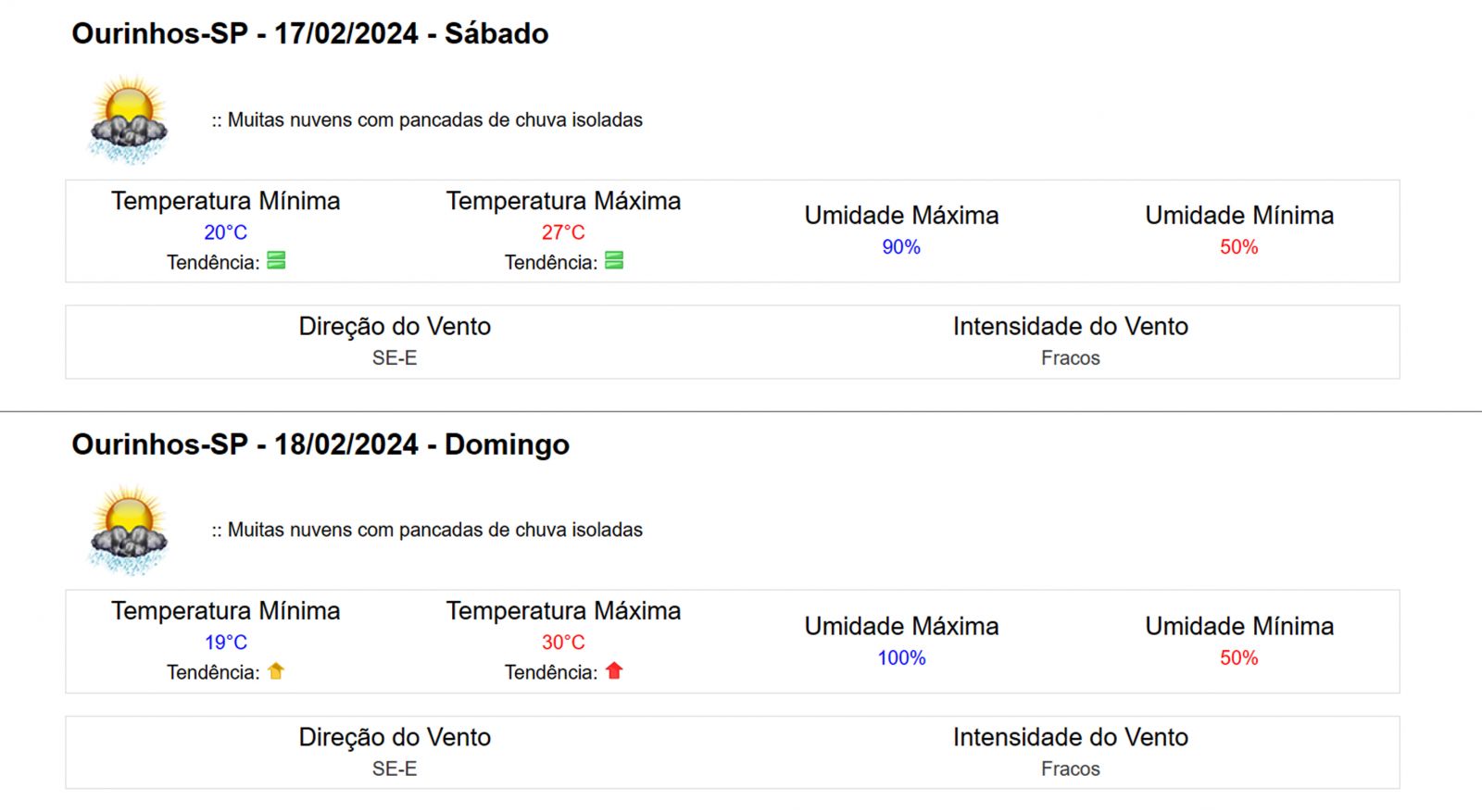Click Saturday's minimum temperature green stable trend icon
The width and height of the screenshot is (1482, 812).
point(276,261)
